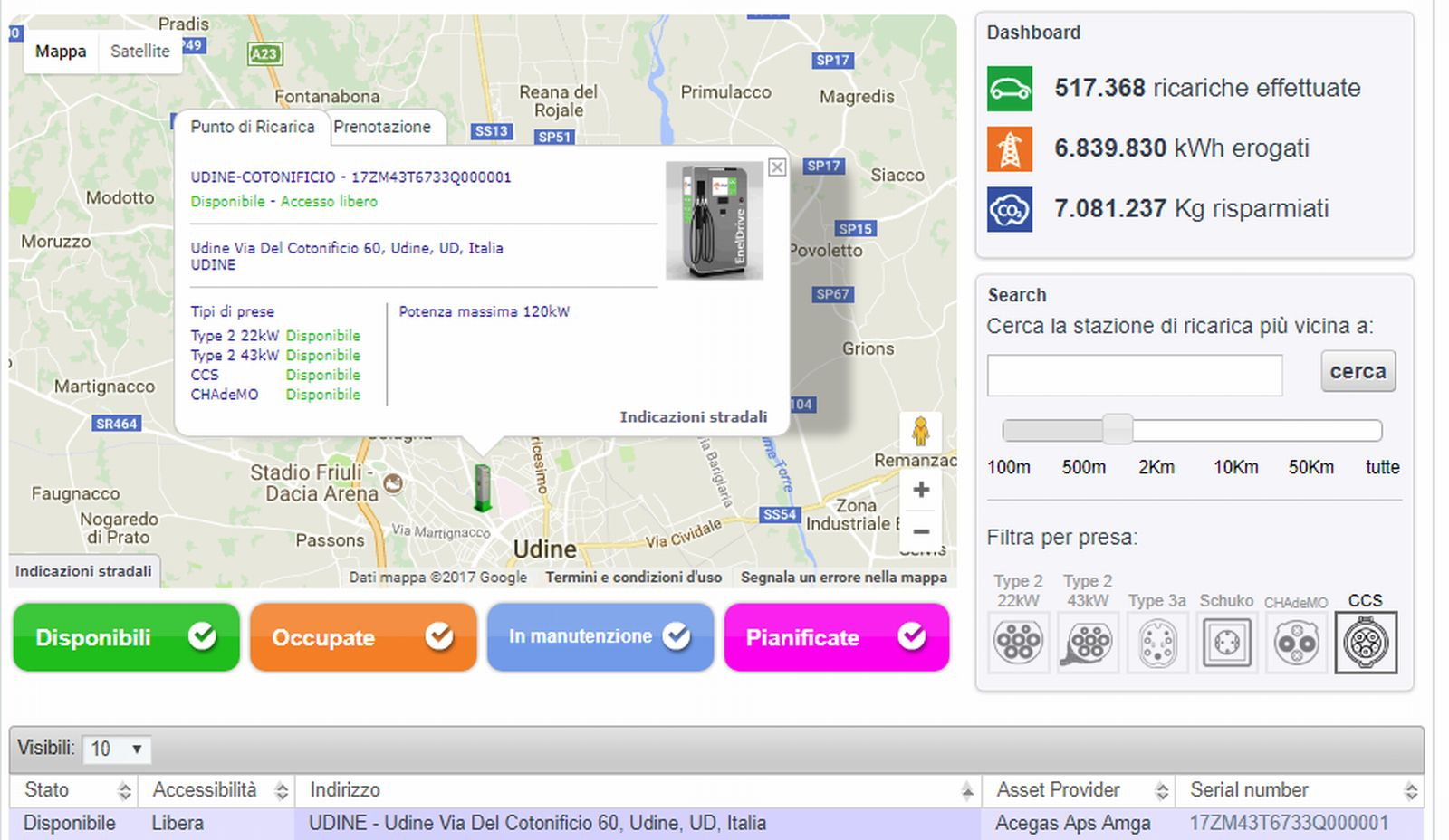Image resolution: width=1449 pixels, height=840 pixels.
Task: Toggle the Disponibili status filter
Action: (126, 637)
